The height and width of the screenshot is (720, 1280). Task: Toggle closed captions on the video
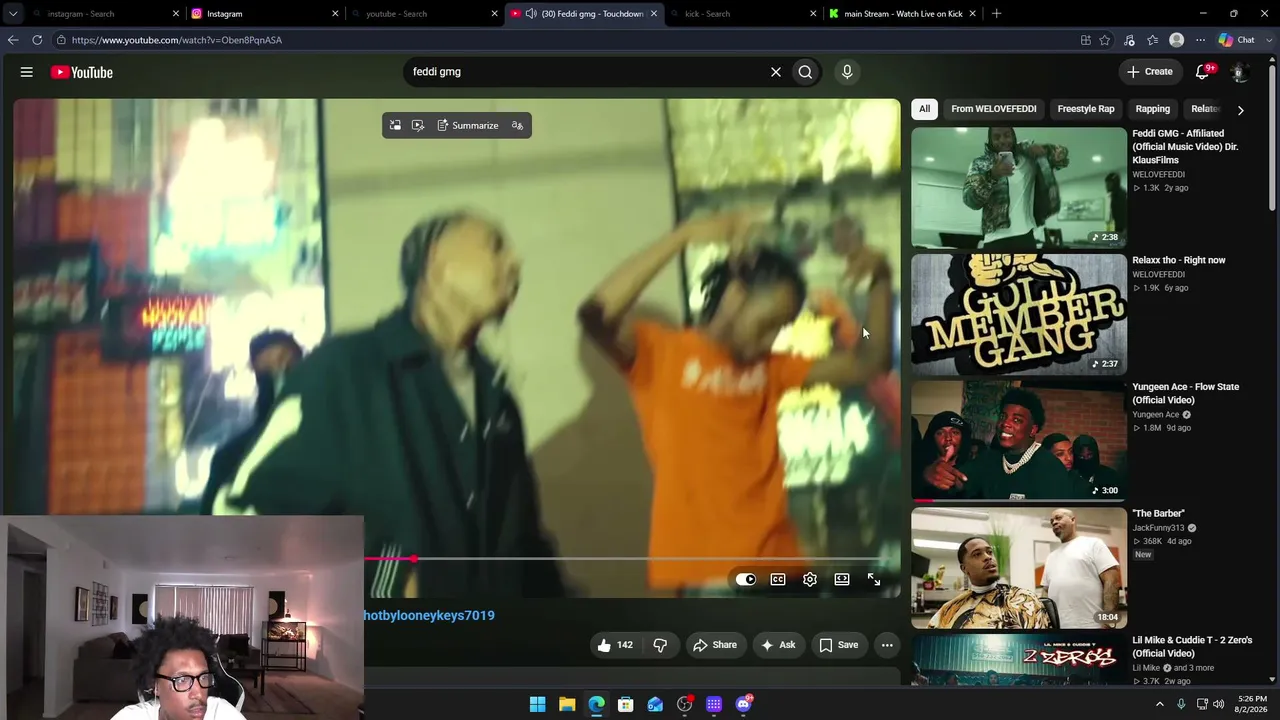778,579
